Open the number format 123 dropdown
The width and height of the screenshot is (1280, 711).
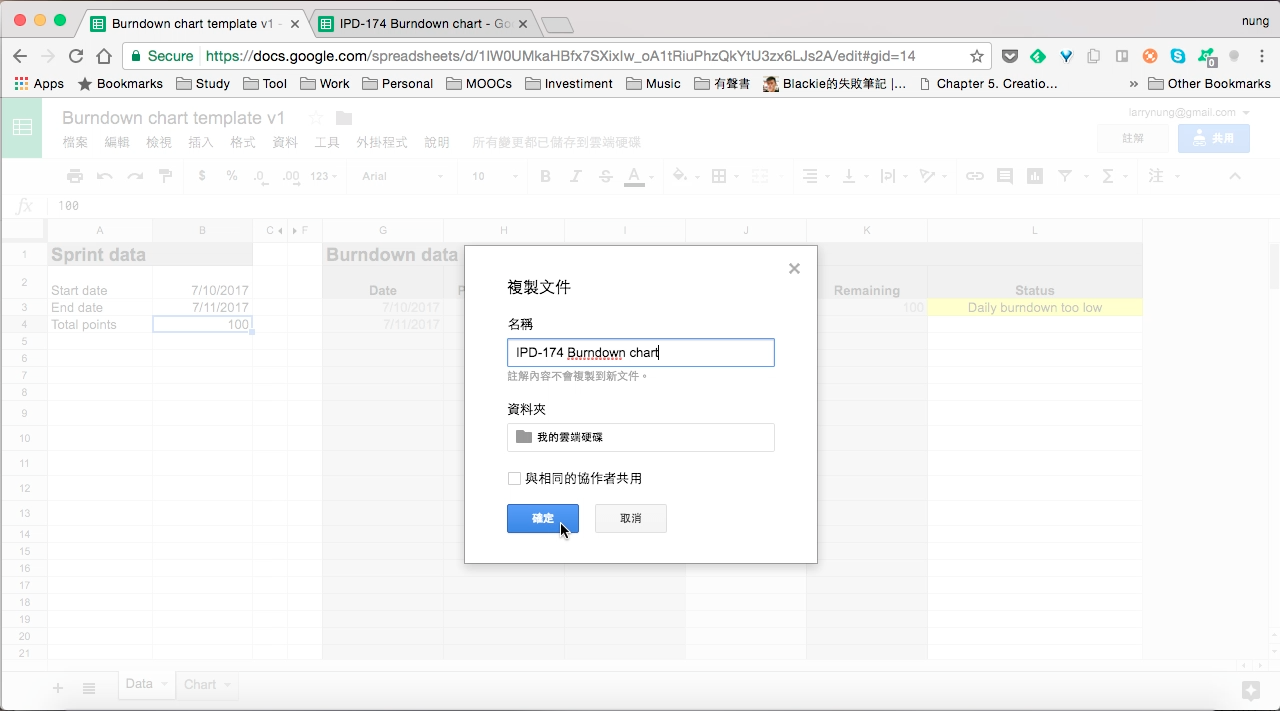[x=324, y=176]
